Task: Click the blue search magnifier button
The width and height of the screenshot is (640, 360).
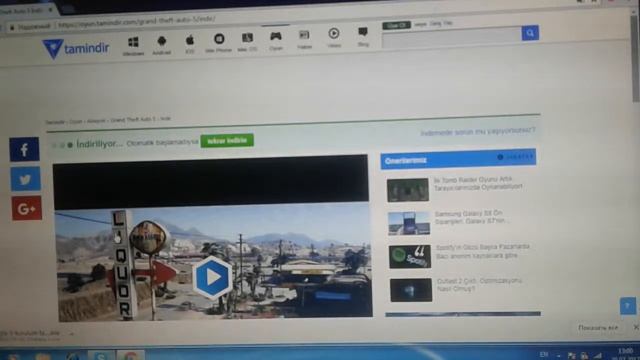Action: pos(530,33)
